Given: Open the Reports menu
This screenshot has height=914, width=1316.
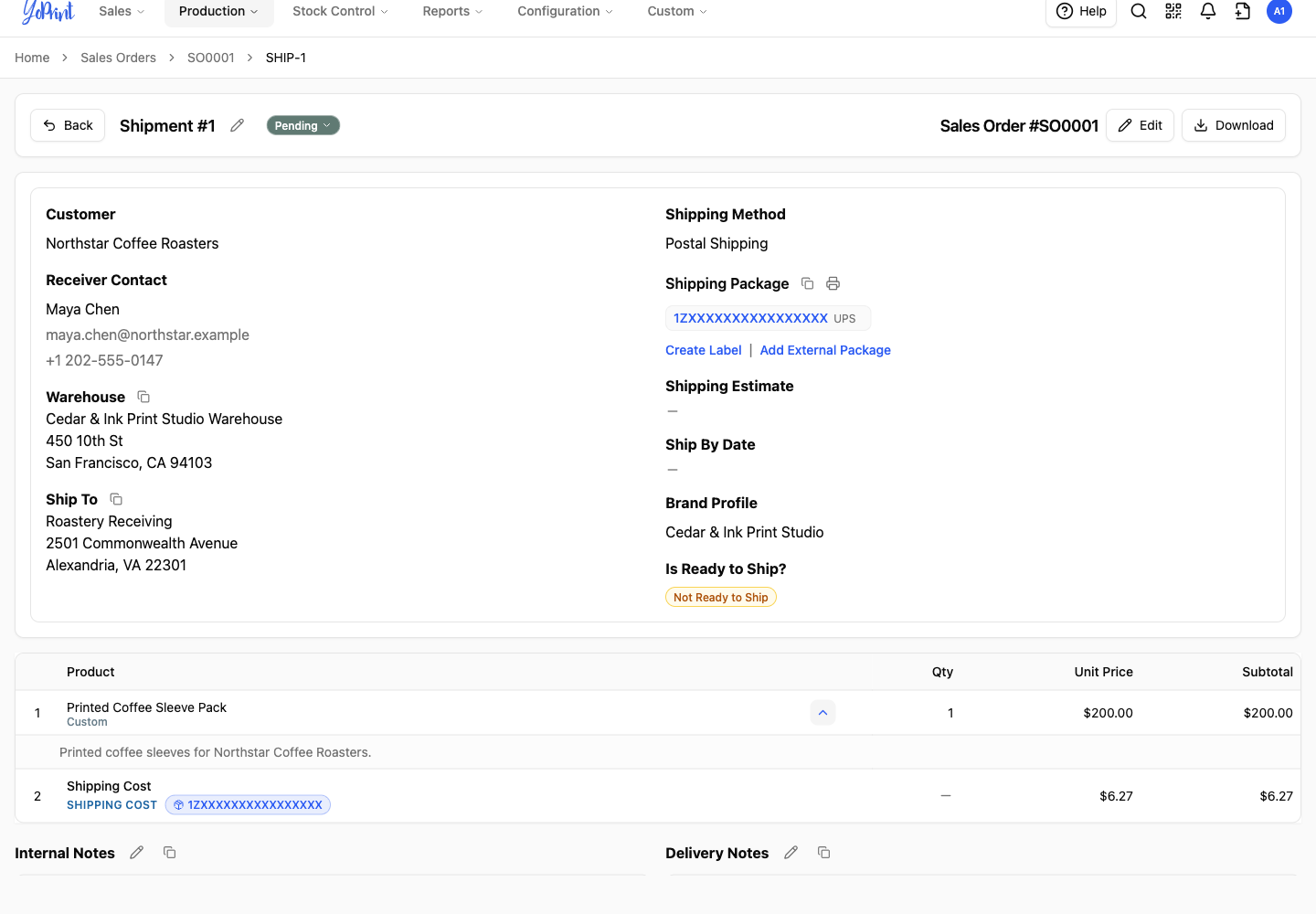Looking at the screenshot, I should tap(452, 11).
